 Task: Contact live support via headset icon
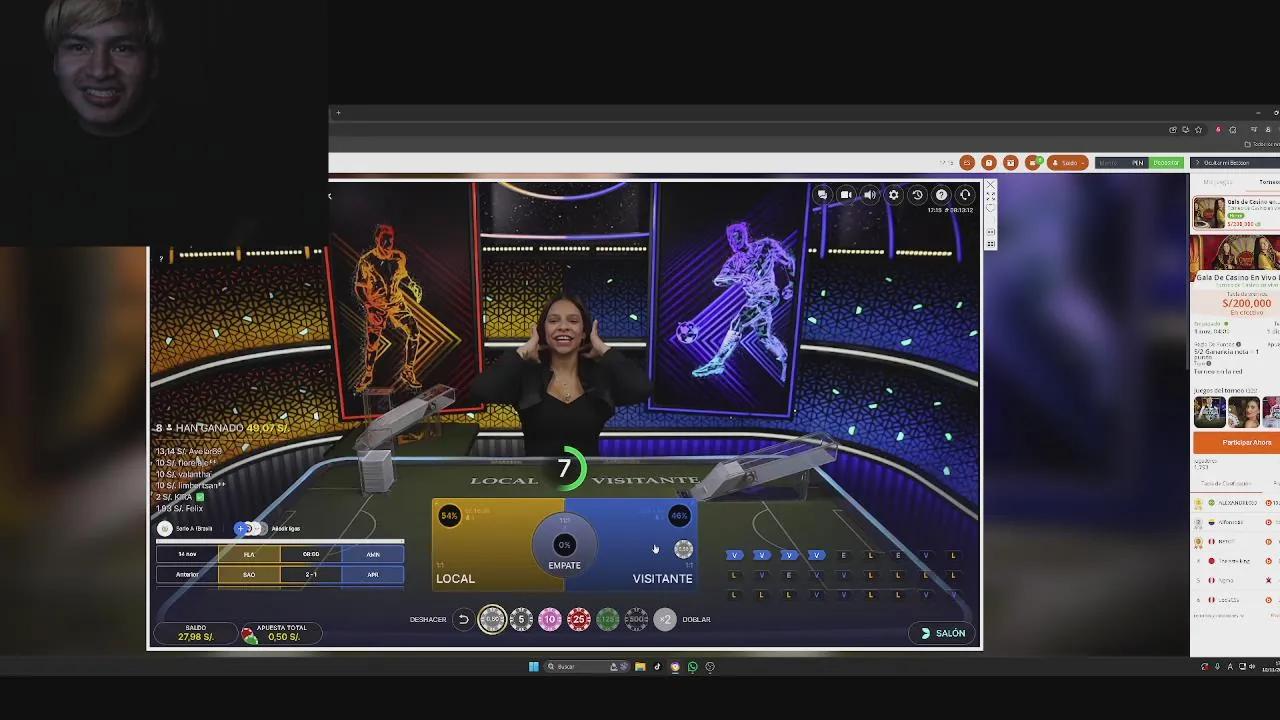(x=965, y=196)
